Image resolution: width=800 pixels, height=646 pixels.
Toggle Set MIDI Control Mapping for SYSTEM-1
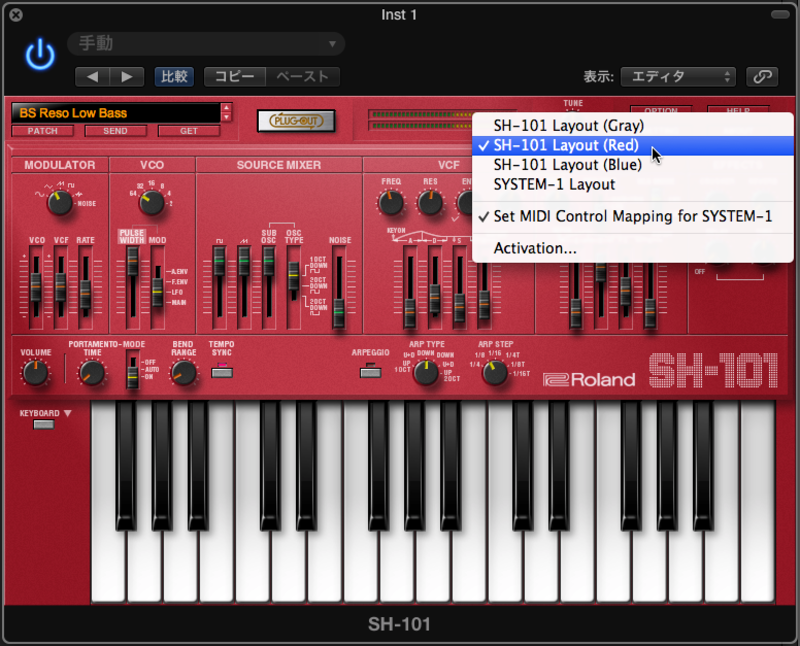click(x=633, y=216)
